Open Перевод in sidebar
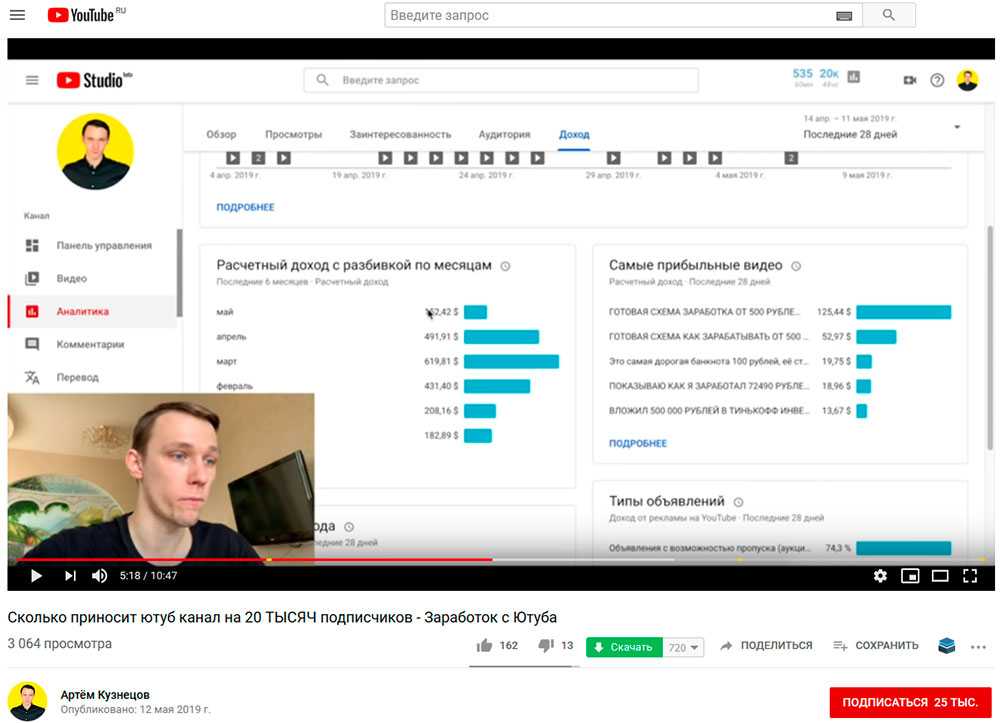 92,377
